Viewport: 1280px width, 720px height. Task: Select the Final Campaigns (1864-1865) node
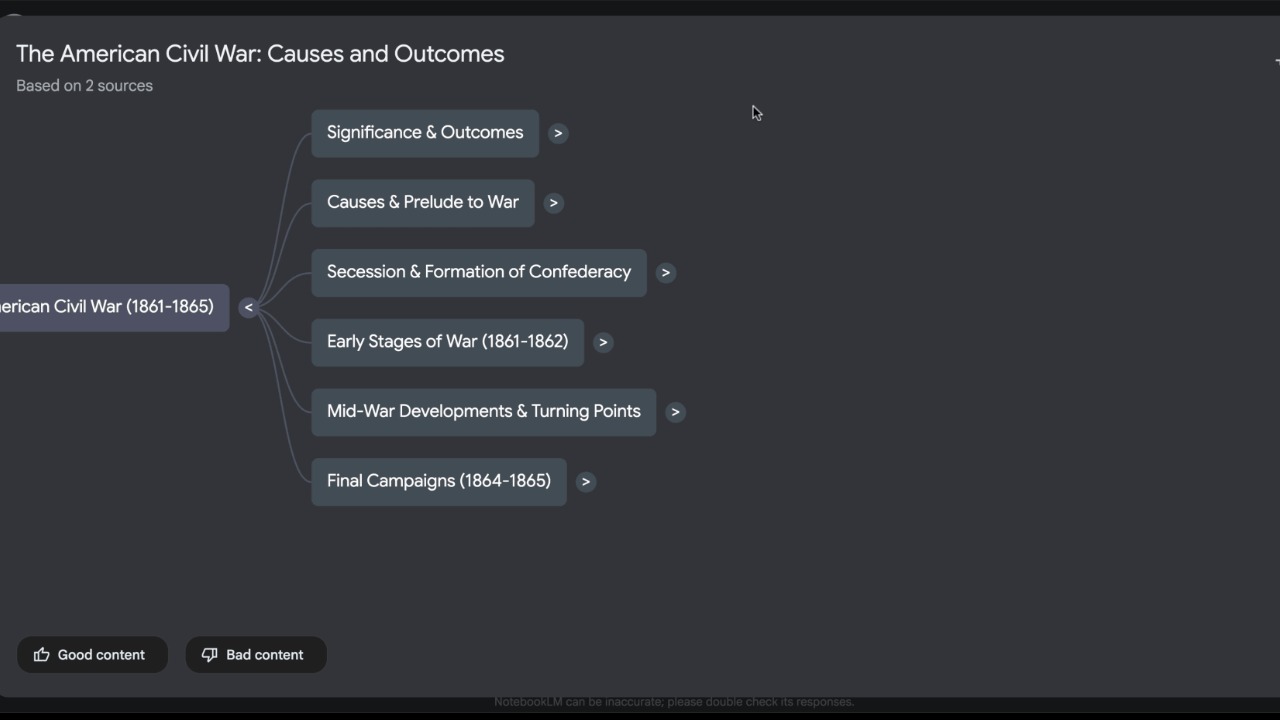point(439,482)
